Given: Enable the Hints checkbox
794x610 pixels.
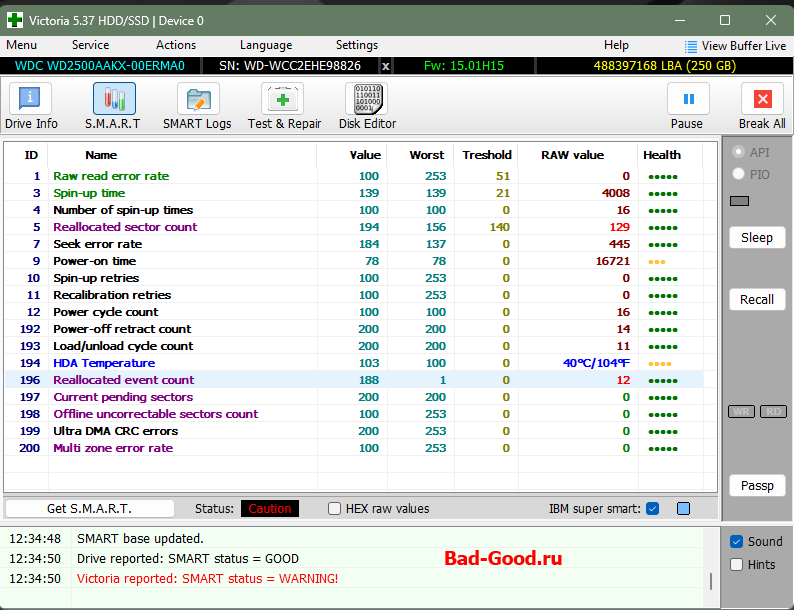Looking at the screenshot, I should pos(737,564).
